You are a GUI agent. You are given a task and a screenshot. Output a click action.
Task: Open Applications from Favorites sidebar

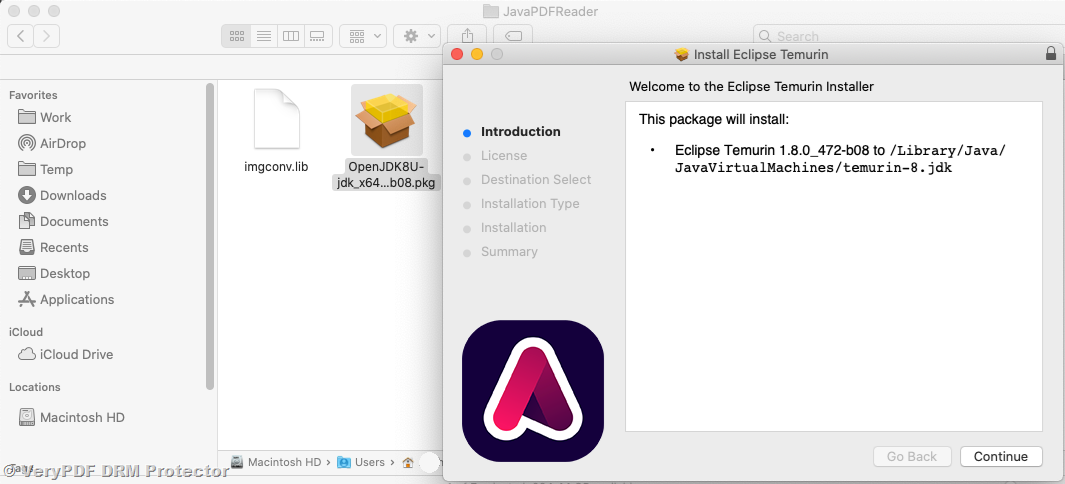click(x=76, y=299)
